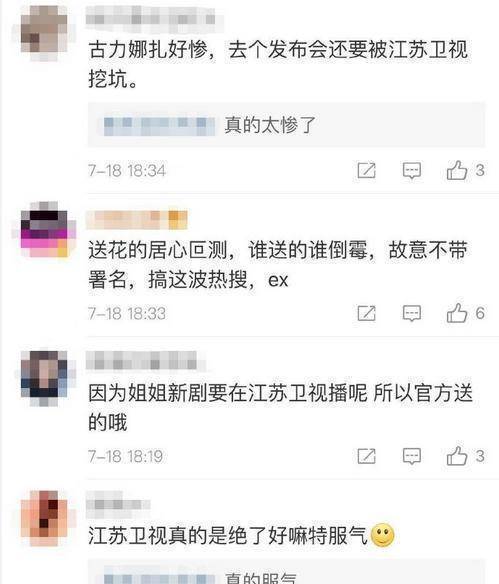Reply to the 古力娜扎好惨 comment

tap(412, 171)
